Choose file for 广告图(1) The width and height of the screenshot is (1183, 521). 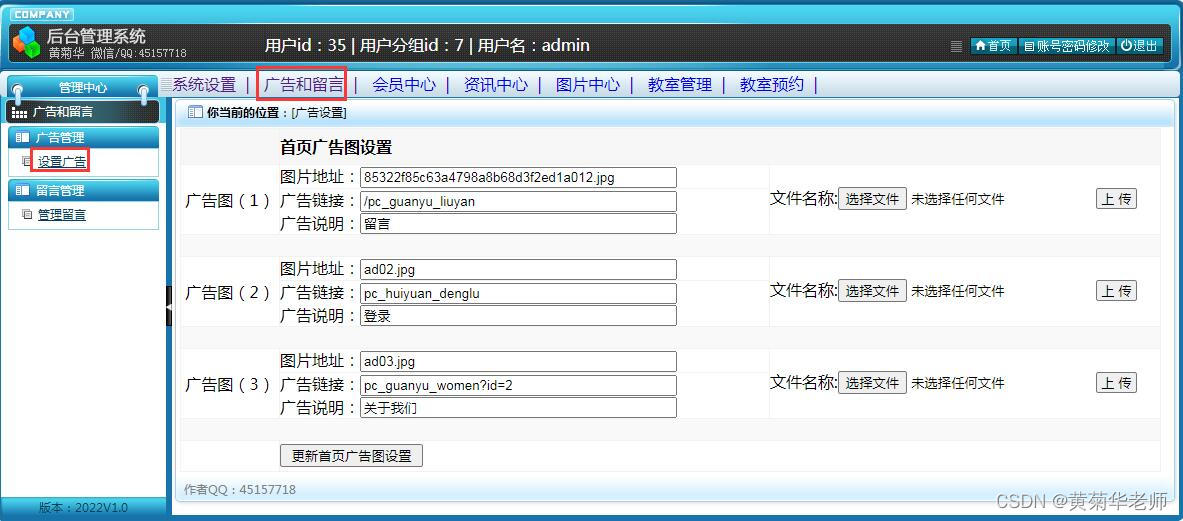[x=872, y=199]
